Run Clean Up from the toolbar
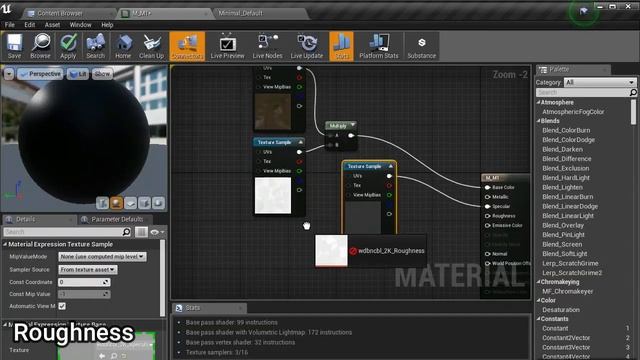This screenshot has width=640, height=360. click(x=151, y=46)
